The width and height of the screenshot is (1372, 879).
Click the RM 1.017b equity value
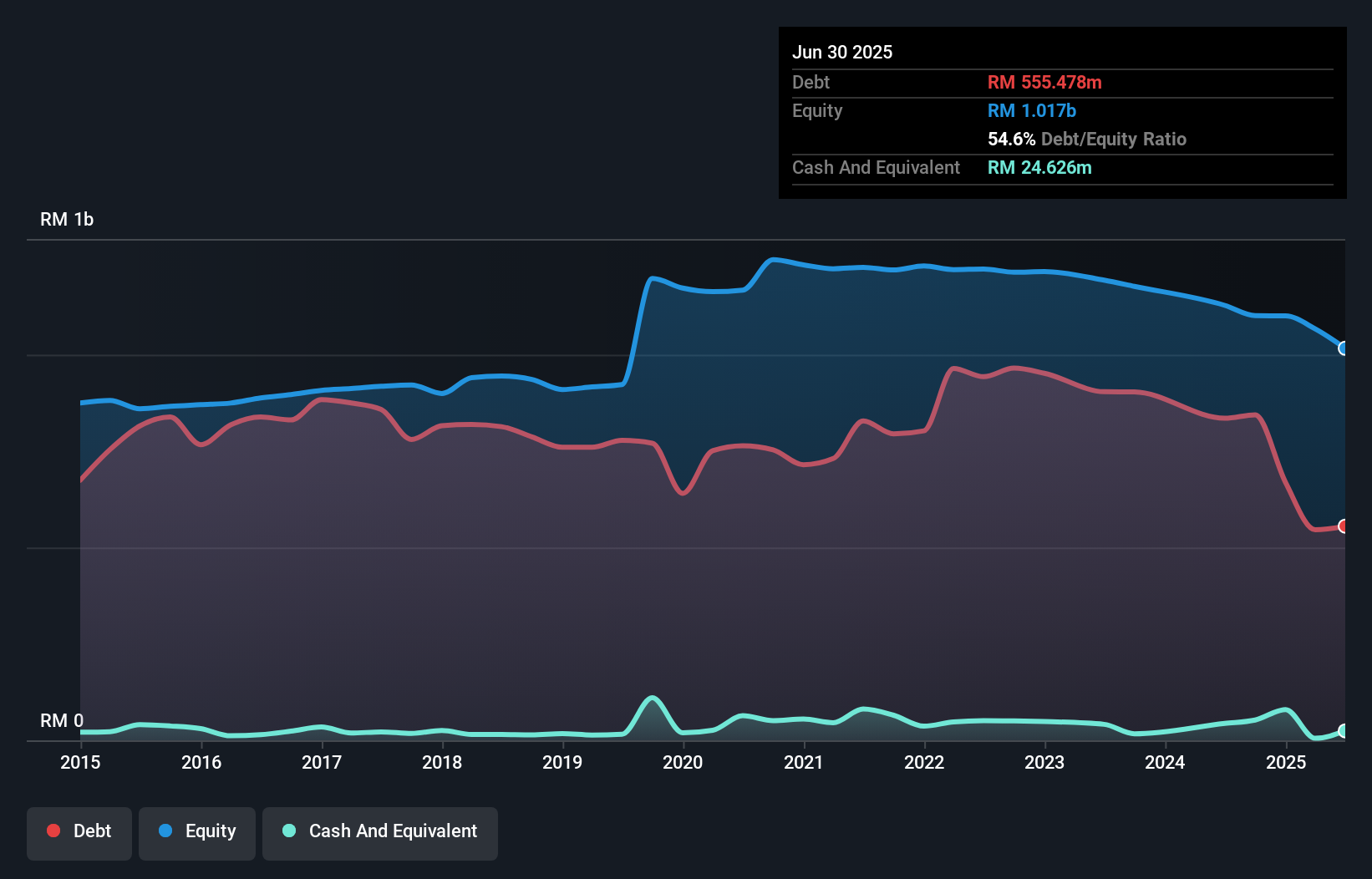pos(1030,110)
